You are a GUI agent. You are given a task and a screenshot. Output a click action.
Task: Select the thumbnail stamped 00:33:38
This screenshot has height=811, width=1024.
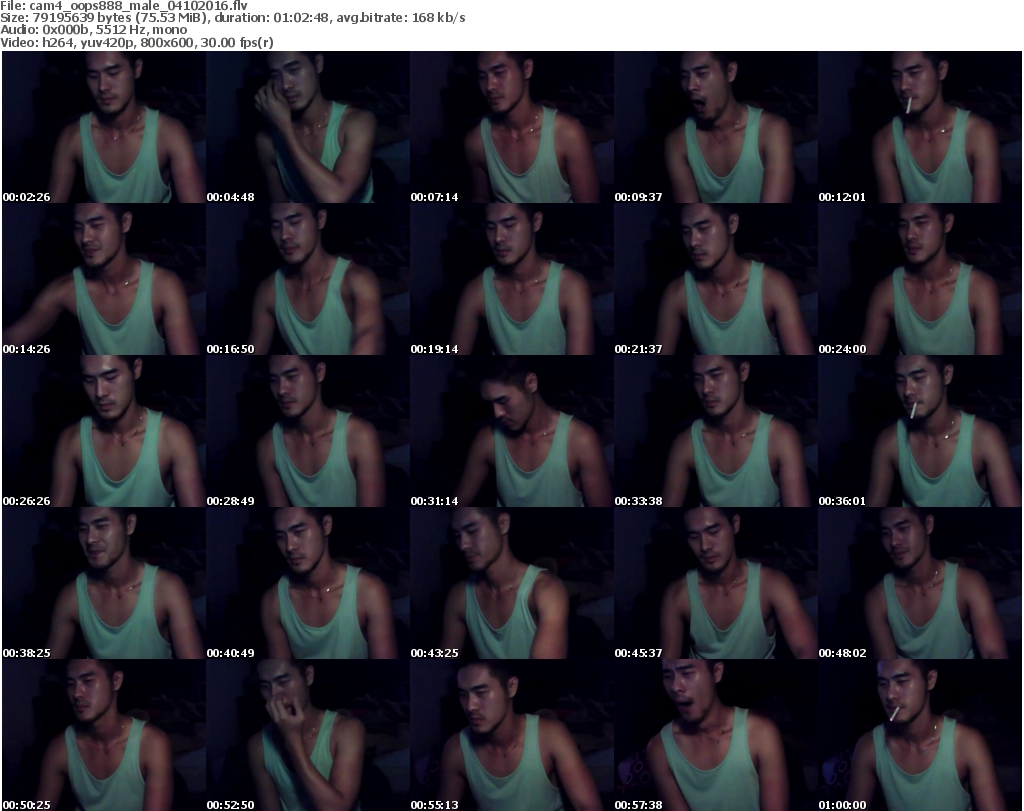(x=715, y=432)
